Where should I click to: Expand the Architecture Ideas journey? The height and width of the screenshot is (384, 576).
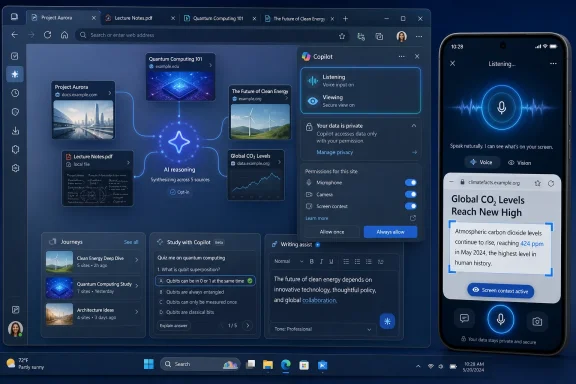click(x=137, y=312)
